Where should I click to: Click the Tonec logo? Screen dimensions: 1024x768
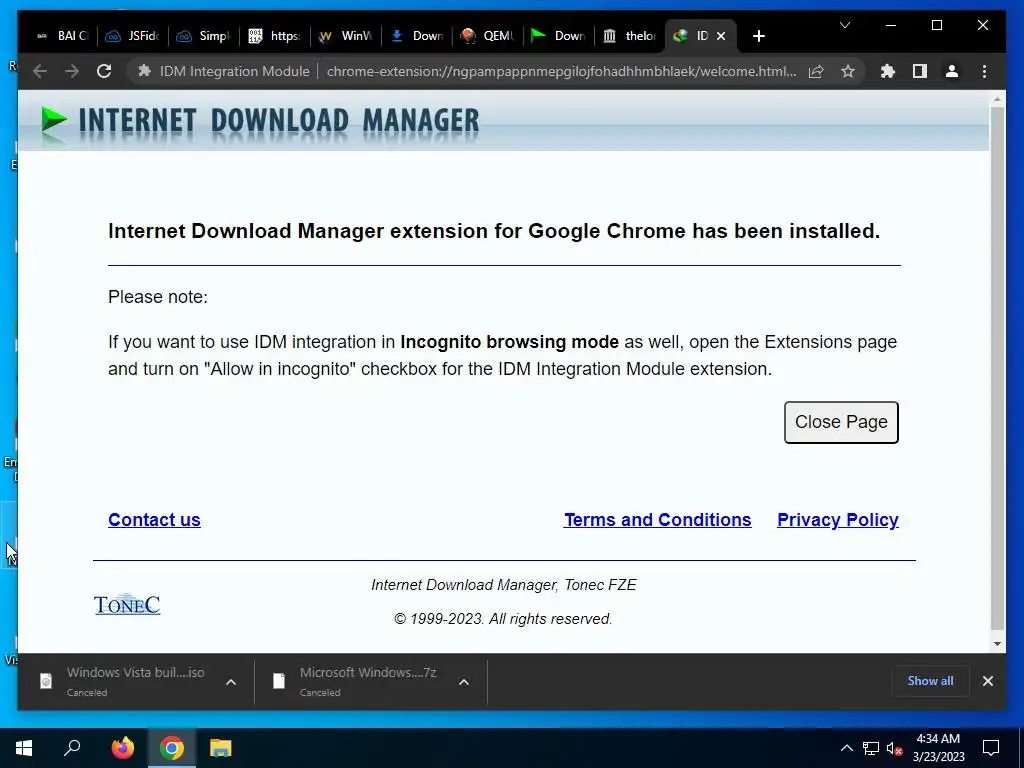[127, 605]
